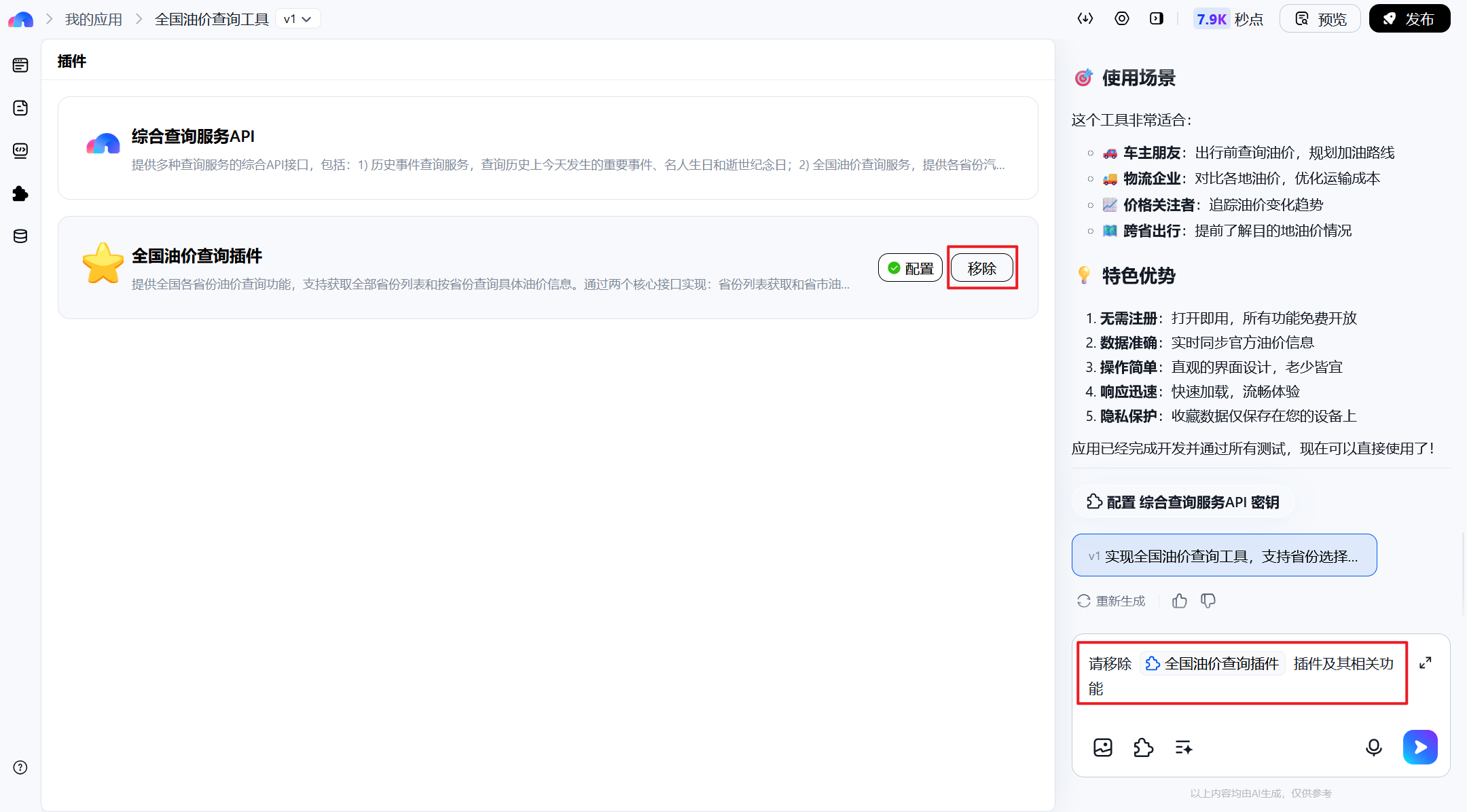Open the v1 version dropdown

pyautogui.click(x=298, y=19)
